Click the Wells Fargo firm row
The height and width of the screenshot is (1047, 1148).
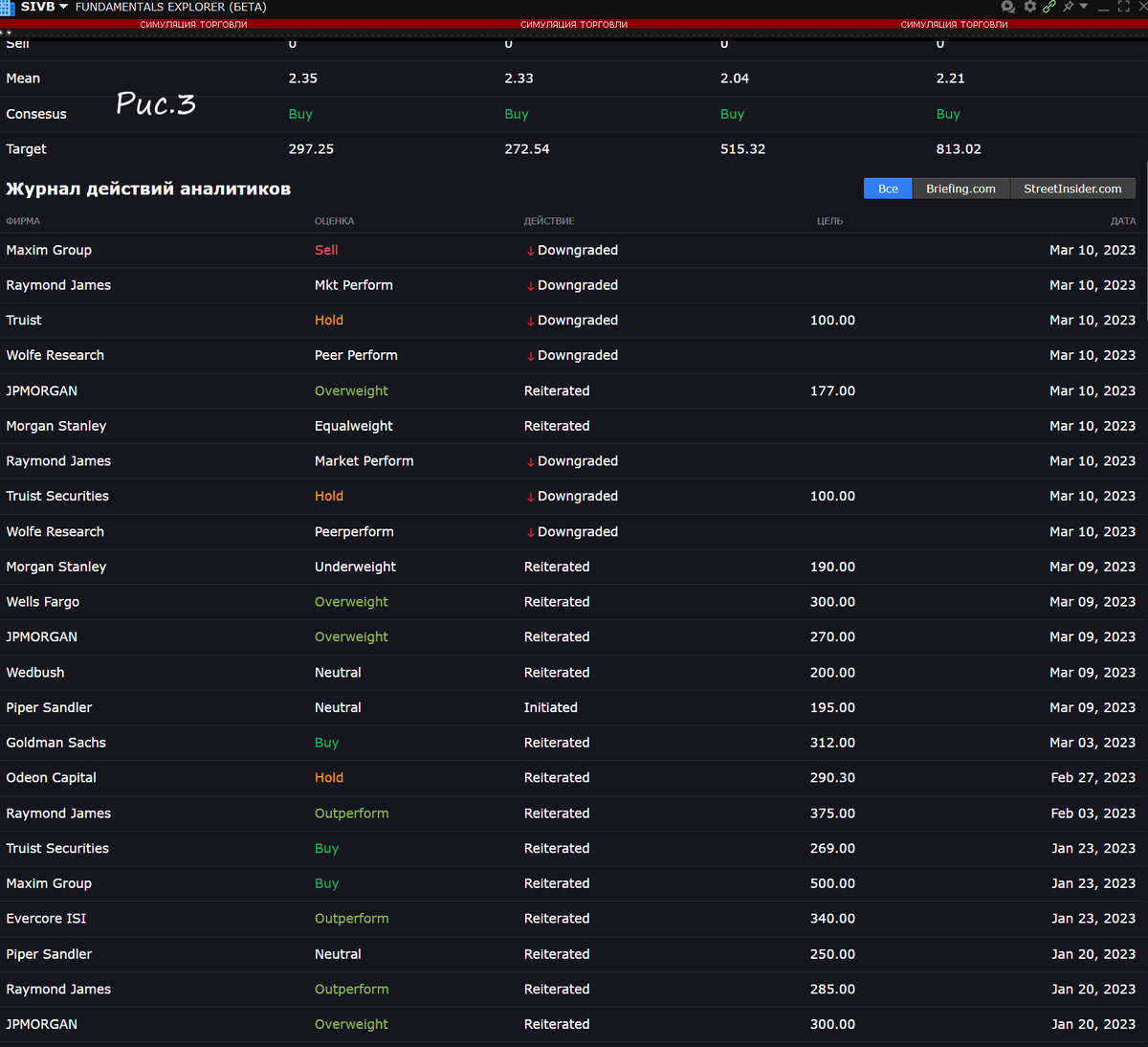pyautogui.click(x=574, y=602)
